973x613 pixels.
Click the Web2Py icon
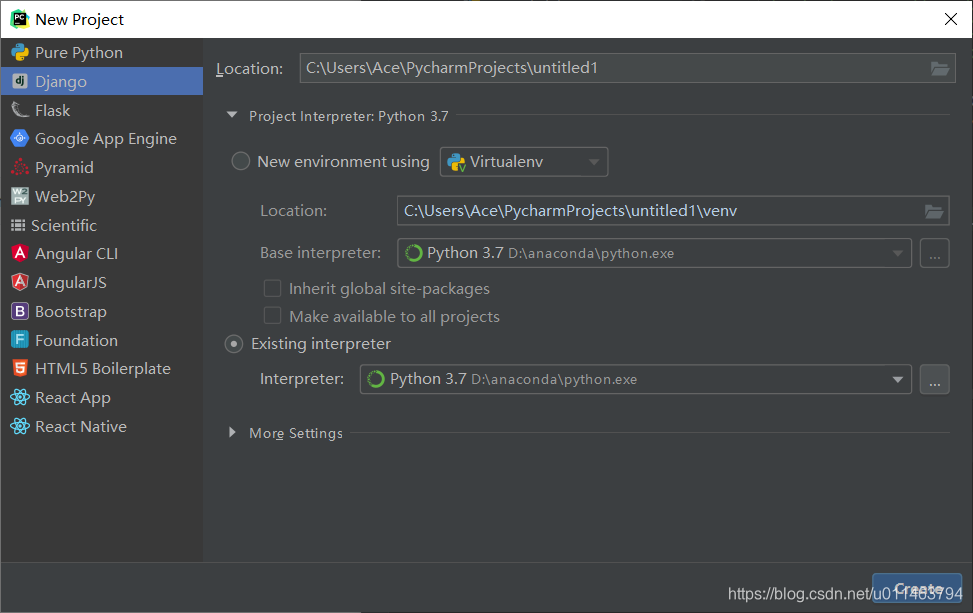tap(20, 196)
